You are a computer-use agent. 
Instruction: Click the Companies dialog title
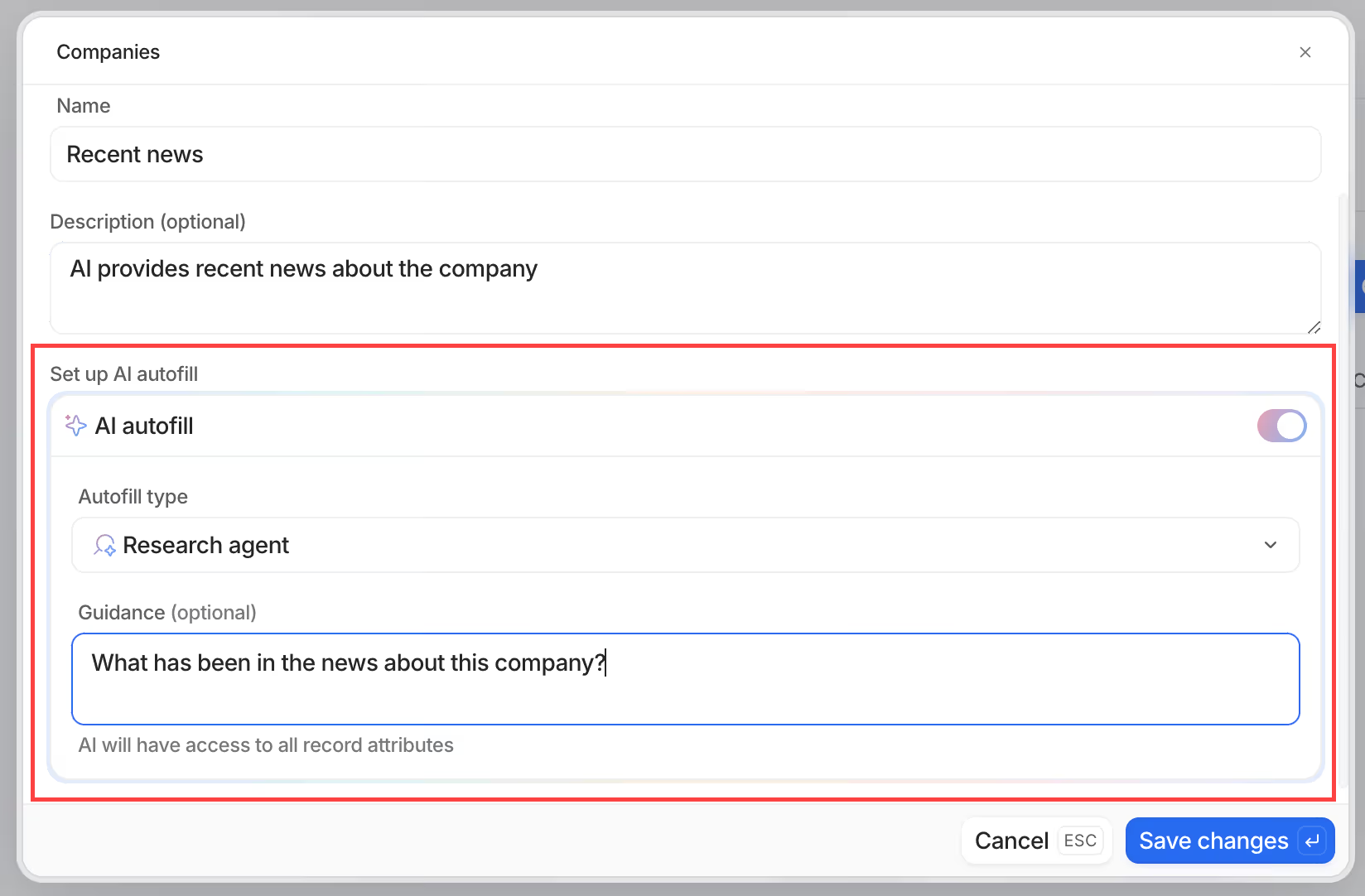tap(109, 52)
